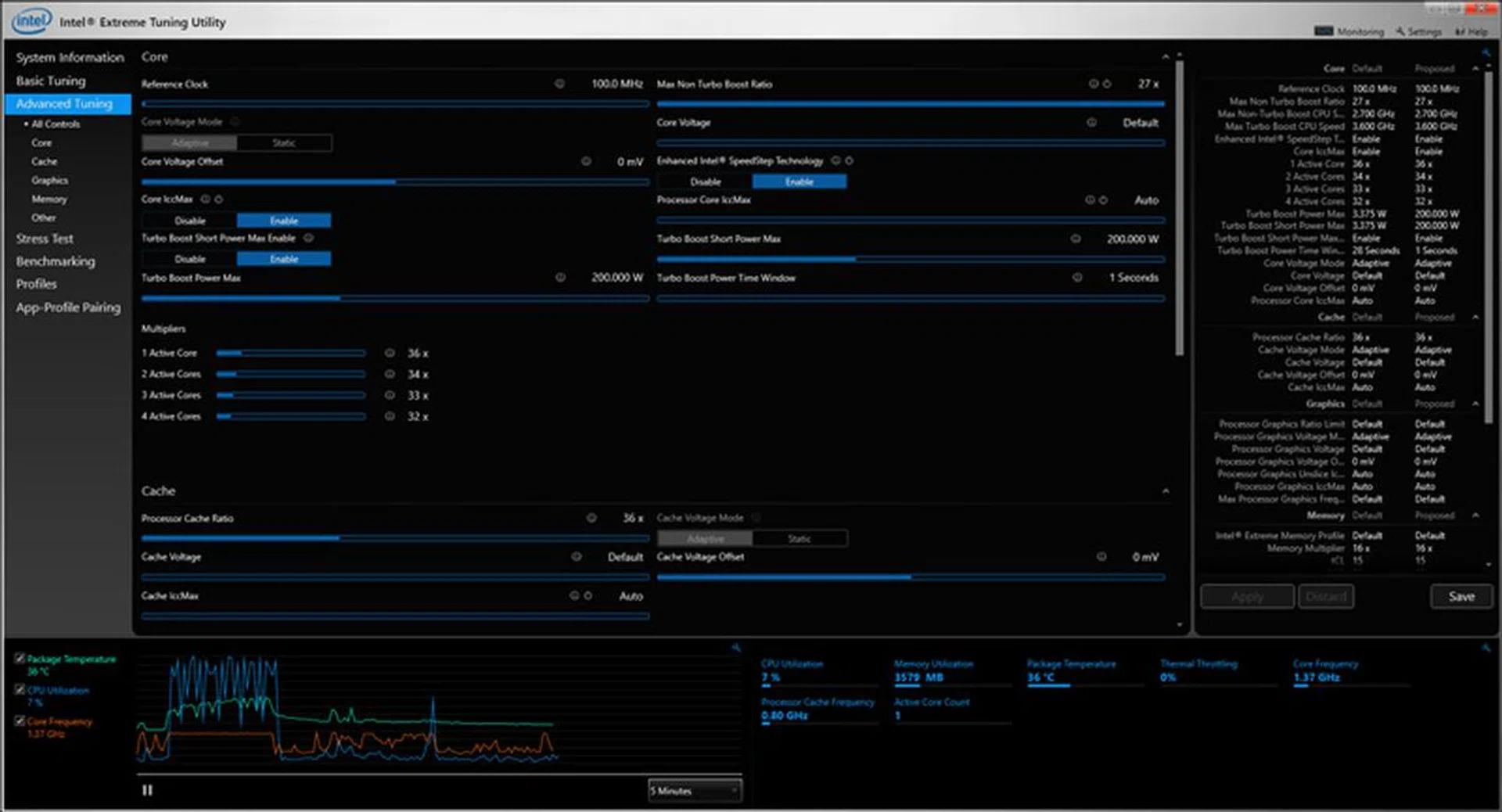This screenshot has width=1502, height=812.
Task: Disable Enhanced Intel SpeedStep Technology
Action: [703, 181]
